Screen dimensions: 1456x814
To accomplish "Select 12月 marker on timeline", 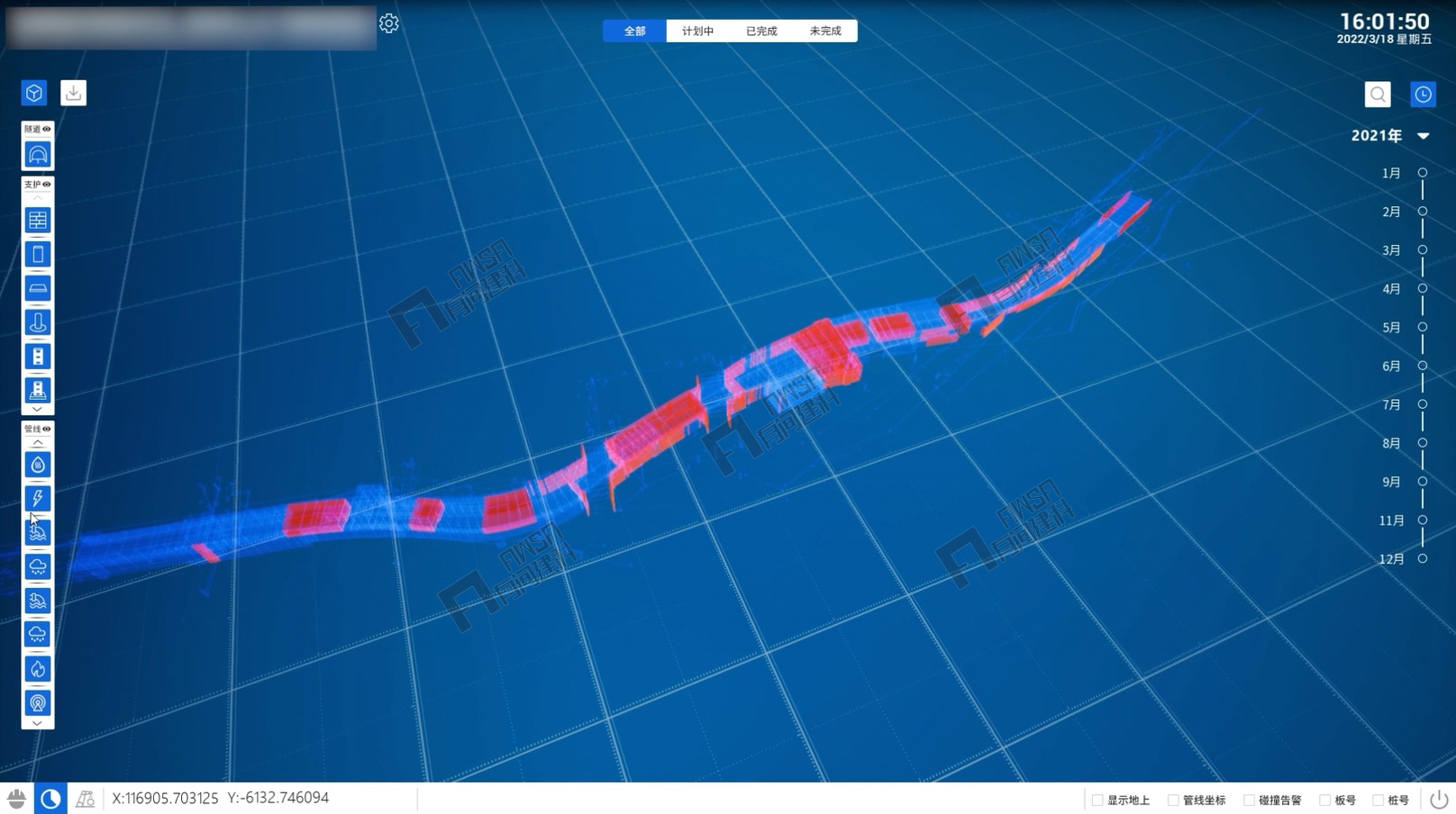I will coord(1423,559).
